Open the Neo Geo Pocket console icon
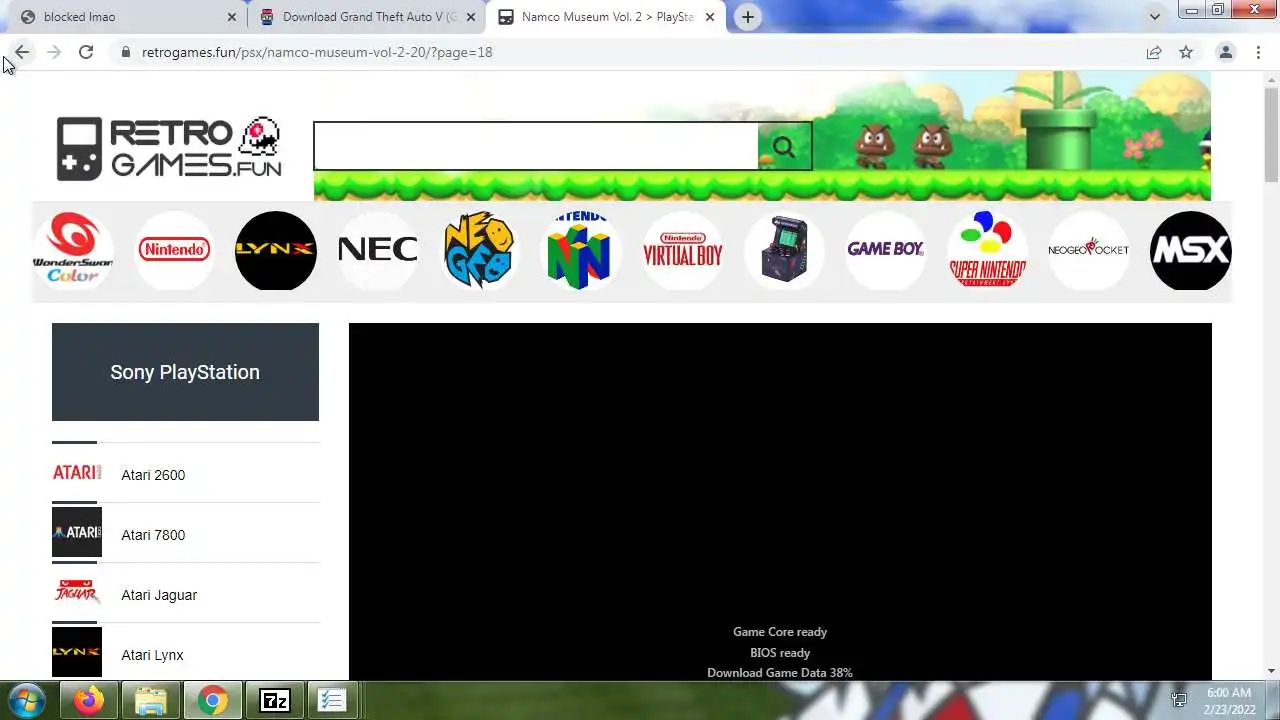 tap(1088, 250)
